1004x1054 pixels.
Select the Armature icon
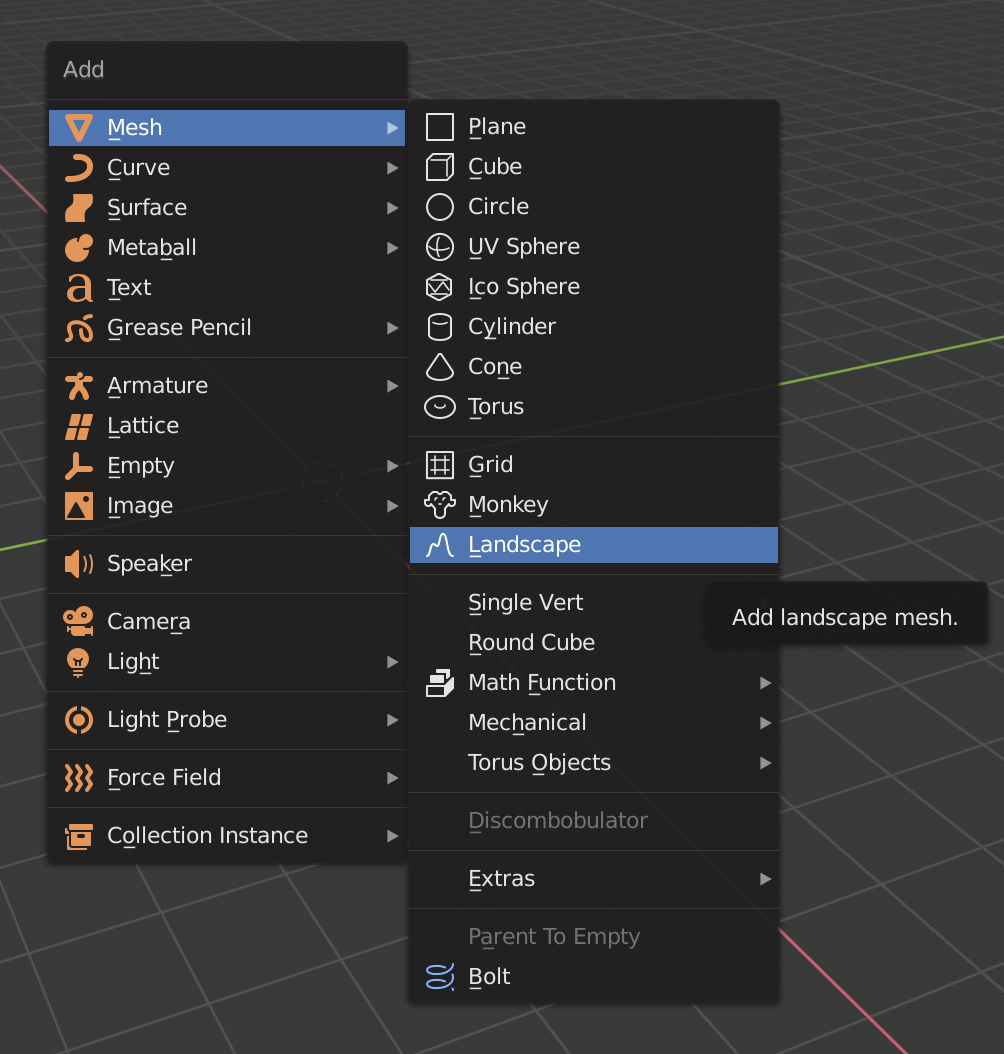(x=78, y=385)
